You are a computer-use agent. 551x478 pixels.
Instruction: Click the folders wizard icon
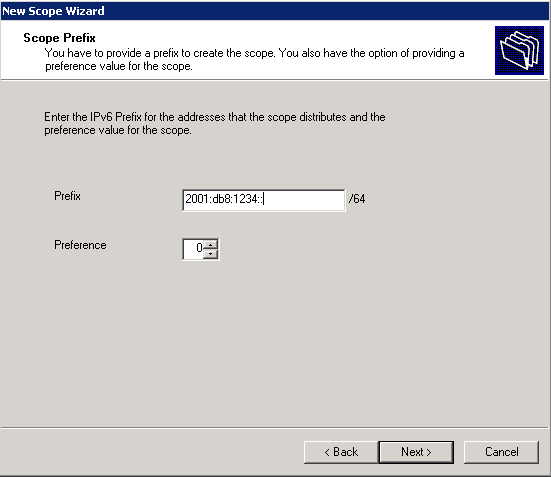tap(519, 50)
